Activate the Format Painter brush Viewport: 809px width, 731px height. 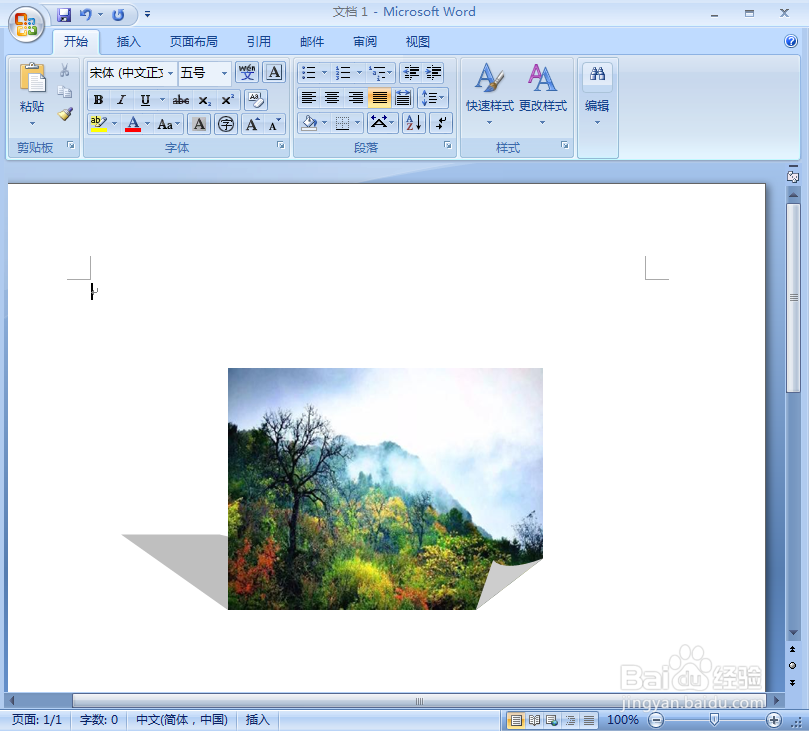65,114
